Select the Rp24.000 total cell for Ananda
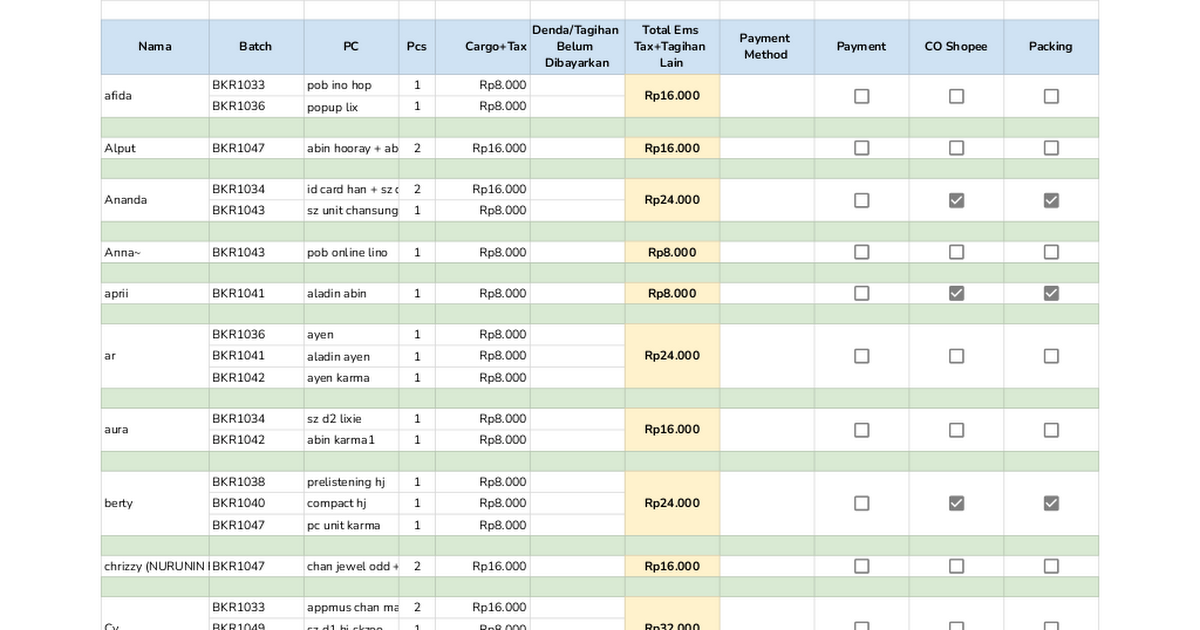Screen dimensions: 1200x630 [x=672, y=200]
